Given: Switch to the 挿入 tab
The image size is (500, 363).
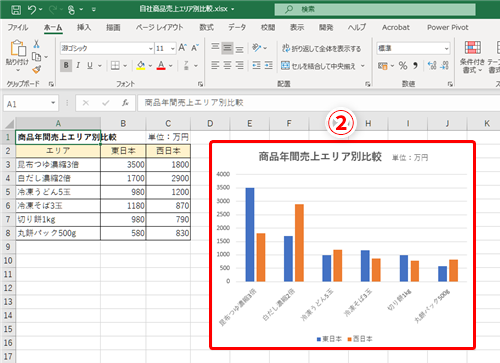Looking at the screenshot, I should tap(84, 27).
